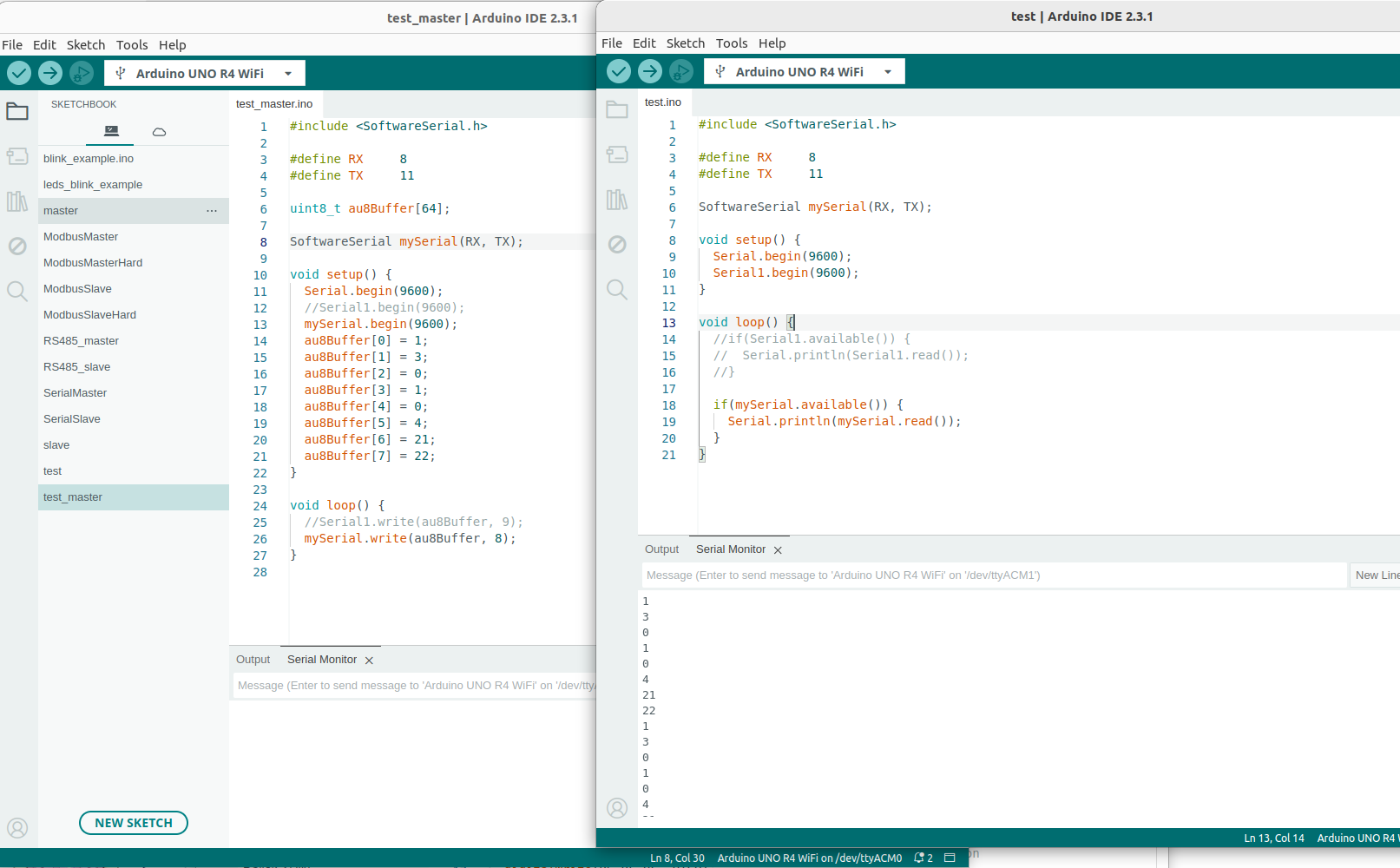The width and height of the screenshot is (1400, 868).
Task: Switch to cloud sketchbook tab icon
Action: [x=159, y=132]
